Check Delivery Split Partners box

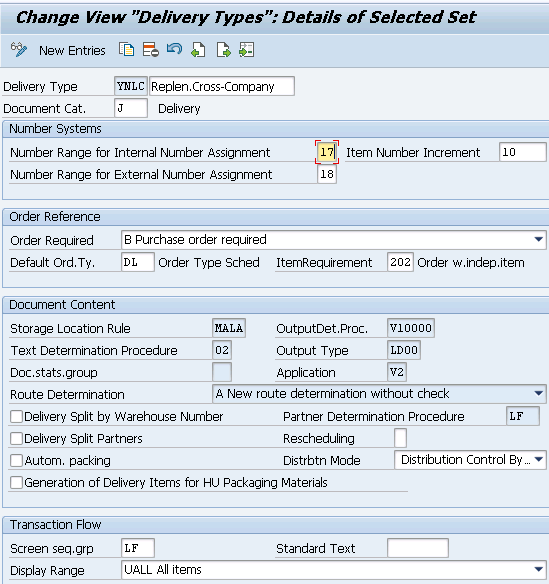click(x=16, y=438)
